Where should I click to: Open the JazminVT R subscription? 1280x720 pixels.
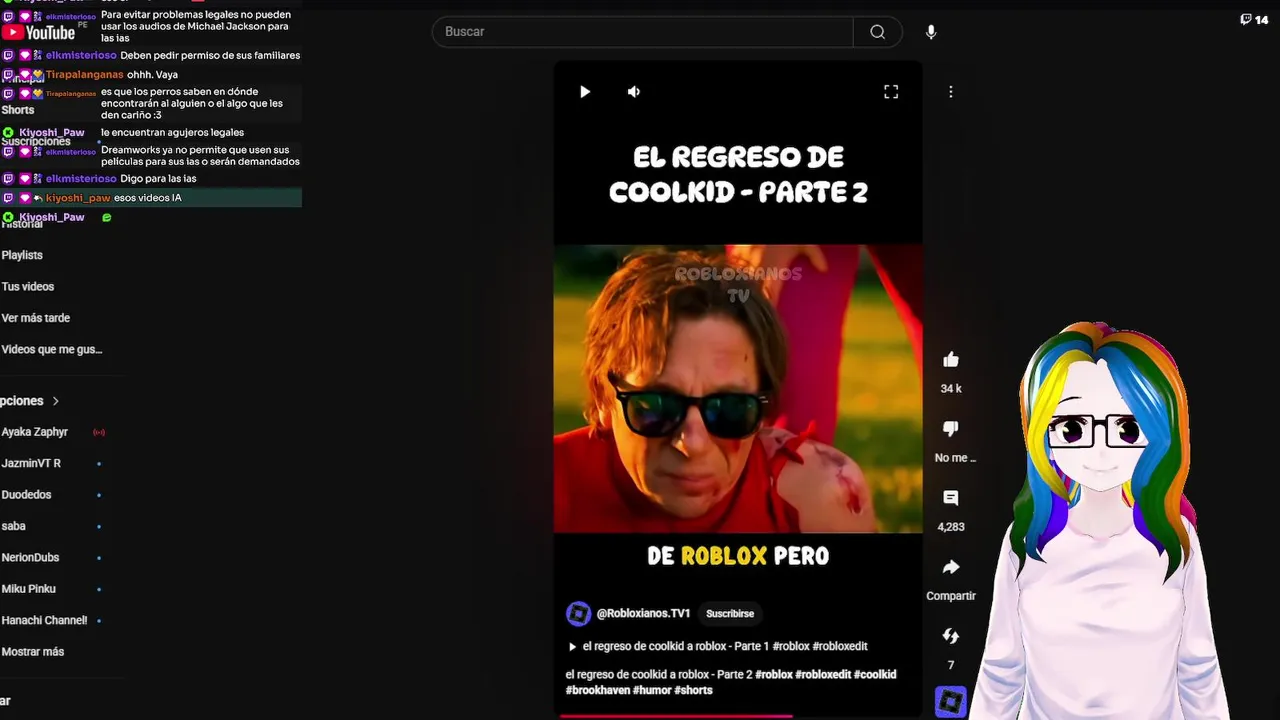coord(31,464)
